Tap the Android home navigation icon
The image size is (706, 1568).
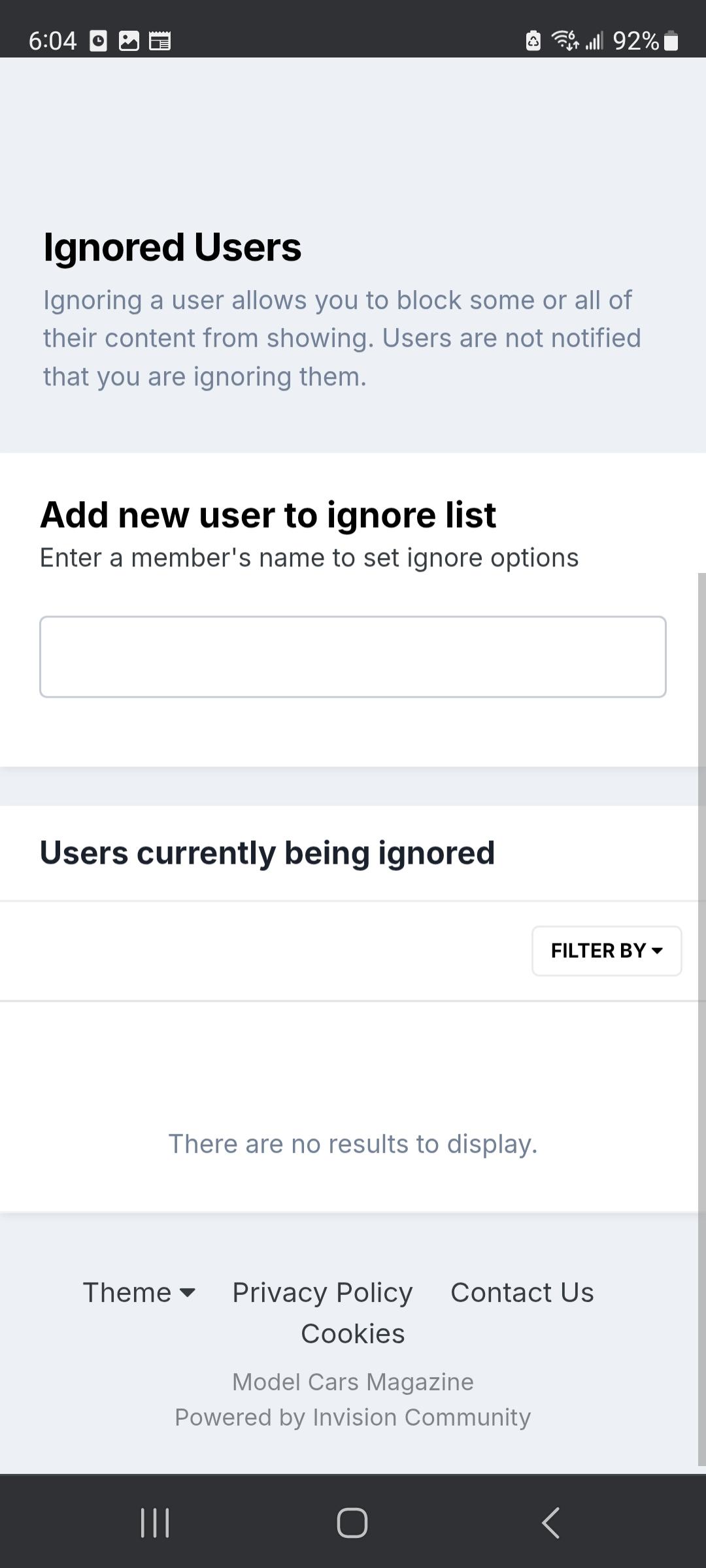pos(352,1523)
